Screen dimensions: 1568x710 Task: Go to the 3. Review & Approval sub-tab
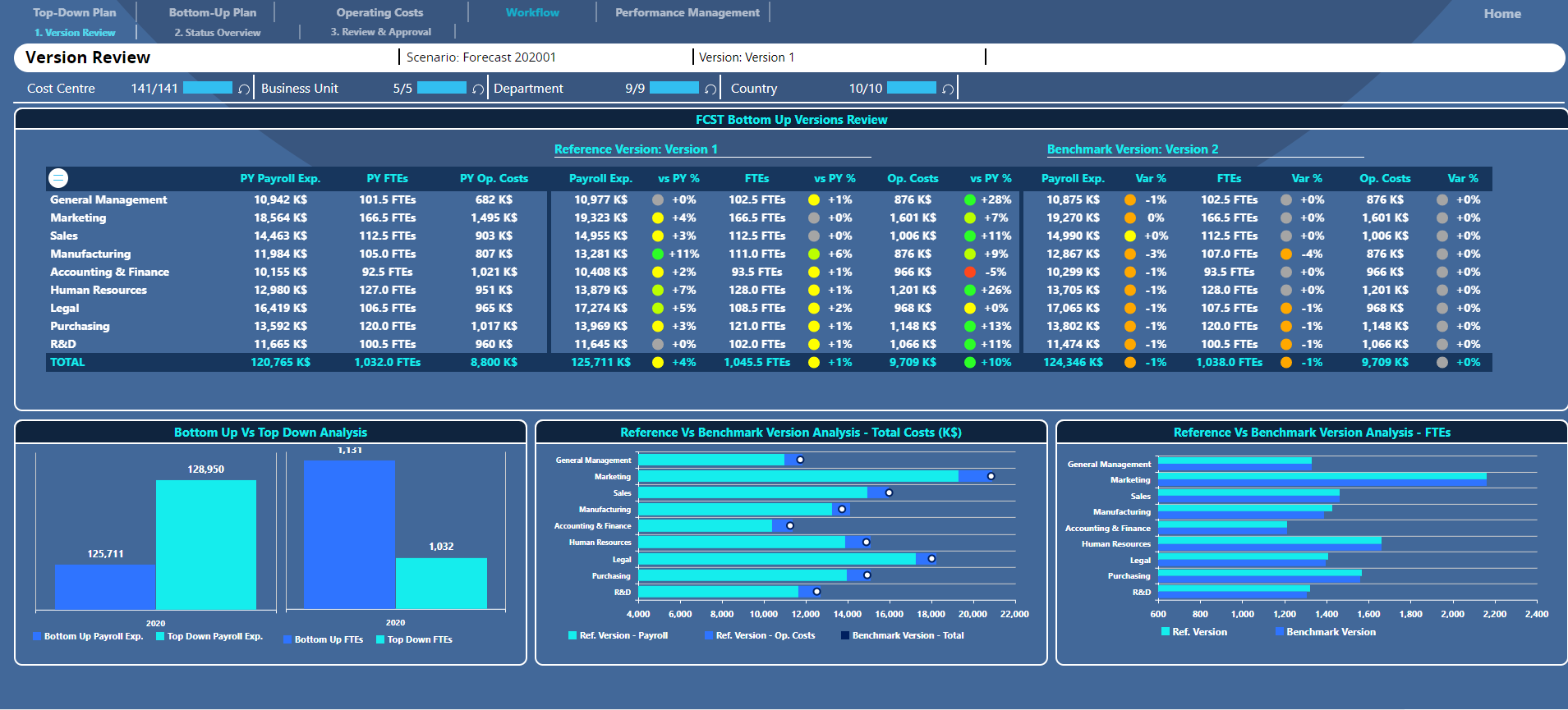(x=380, y=32)
